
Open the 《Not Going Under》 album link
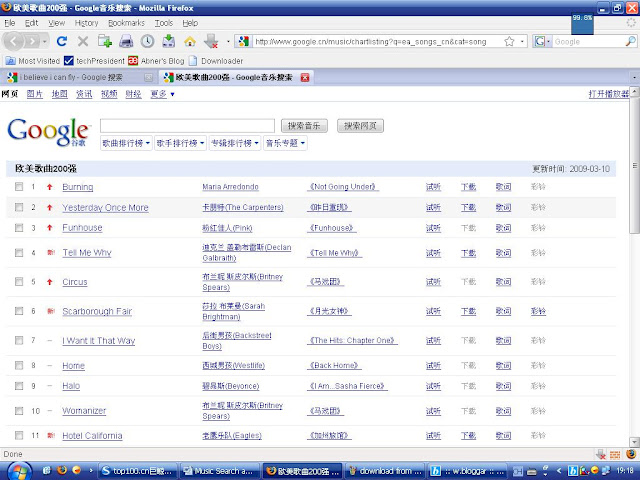click(343, 187)
